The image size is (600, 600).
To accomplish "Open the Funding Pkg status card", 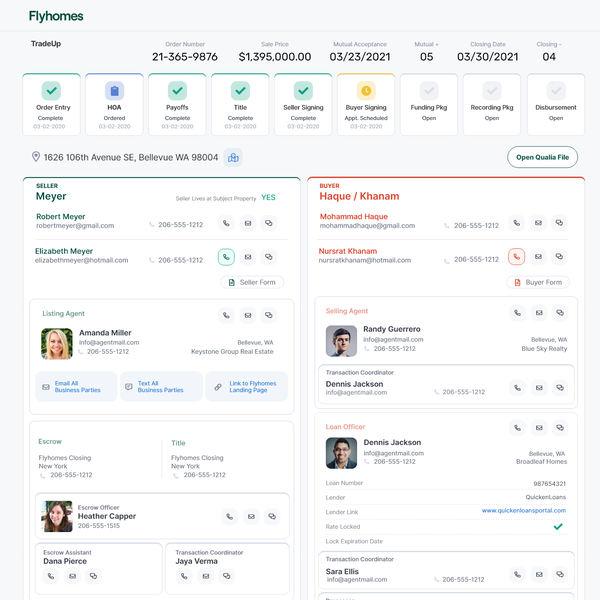I will (429, 104).
